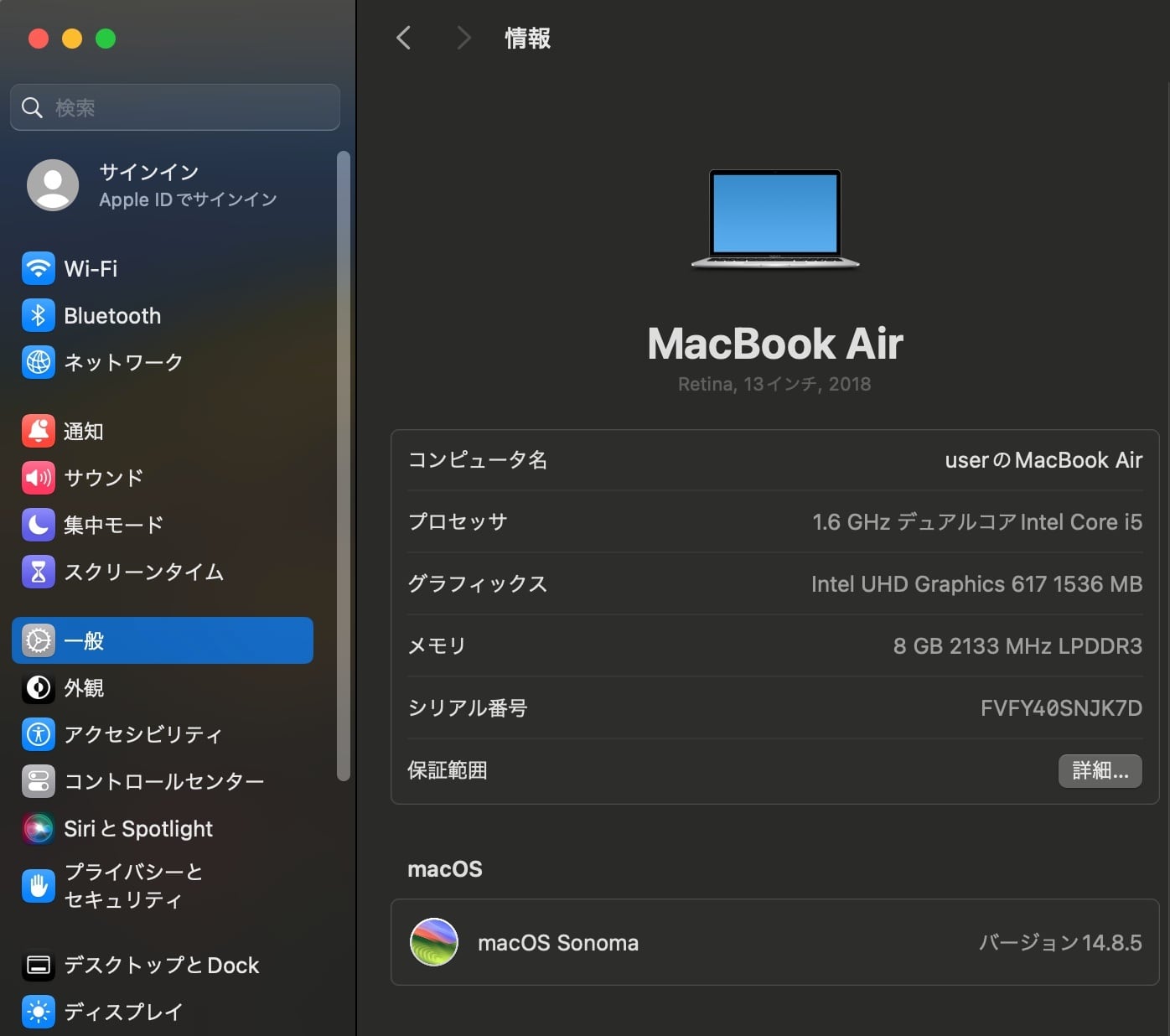Screen dimensions: 1170x1036
Task: Click the Siri と Spotlight icon
Action: tap(39, 829)
